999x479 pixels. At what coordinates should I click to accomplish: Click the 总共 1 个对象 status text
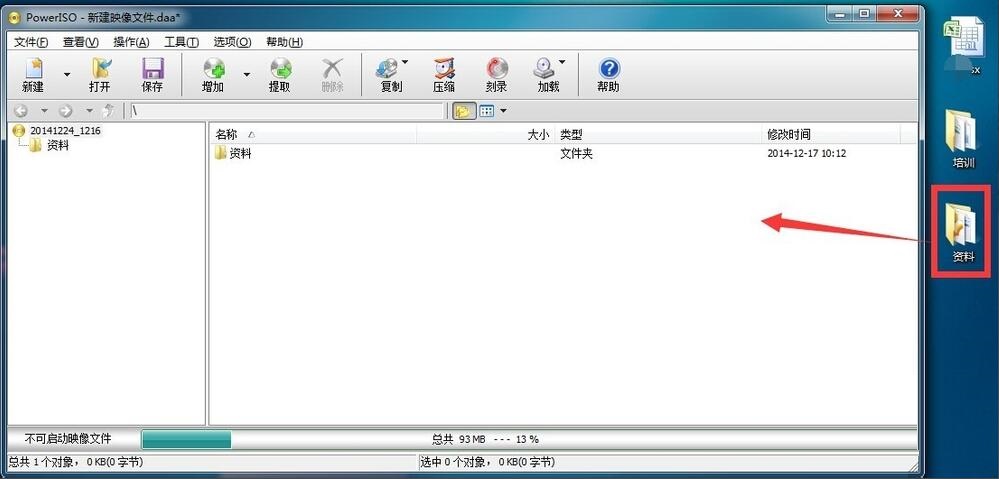point(76,462)
